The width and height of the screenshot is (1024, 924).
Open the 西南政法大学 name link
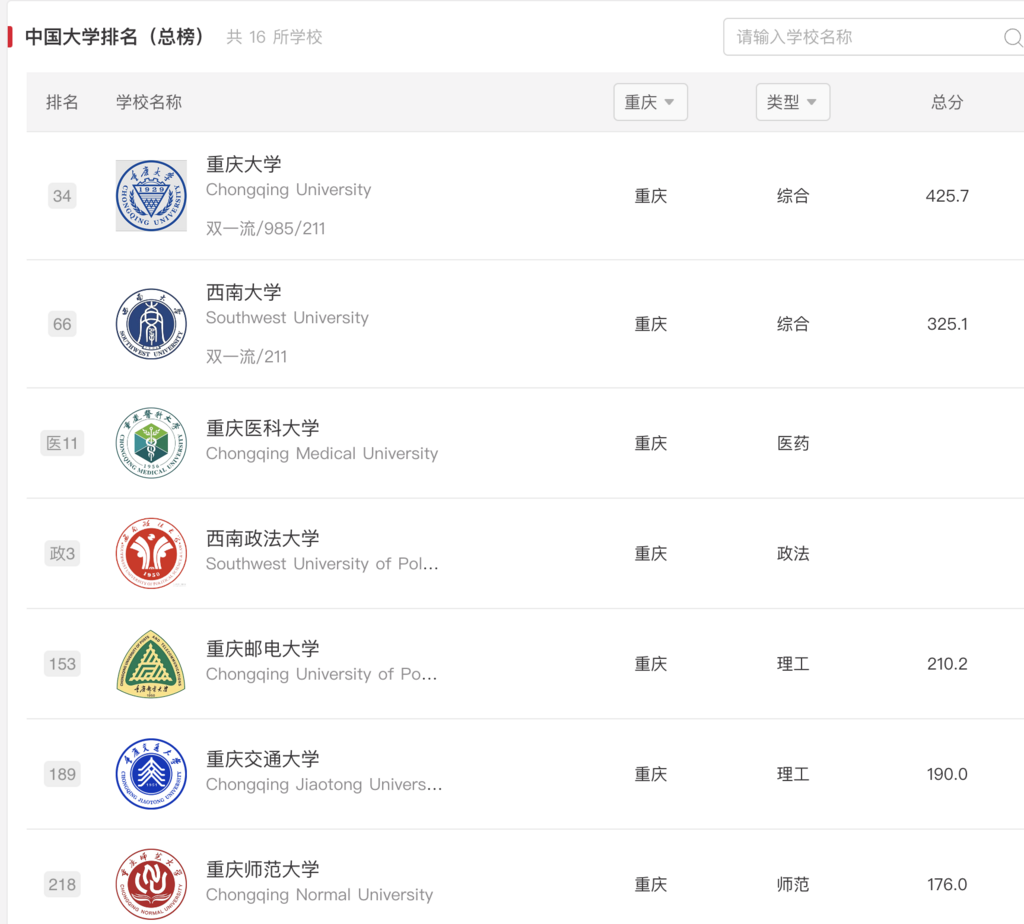pyautogui.click(x=263, y=538)
